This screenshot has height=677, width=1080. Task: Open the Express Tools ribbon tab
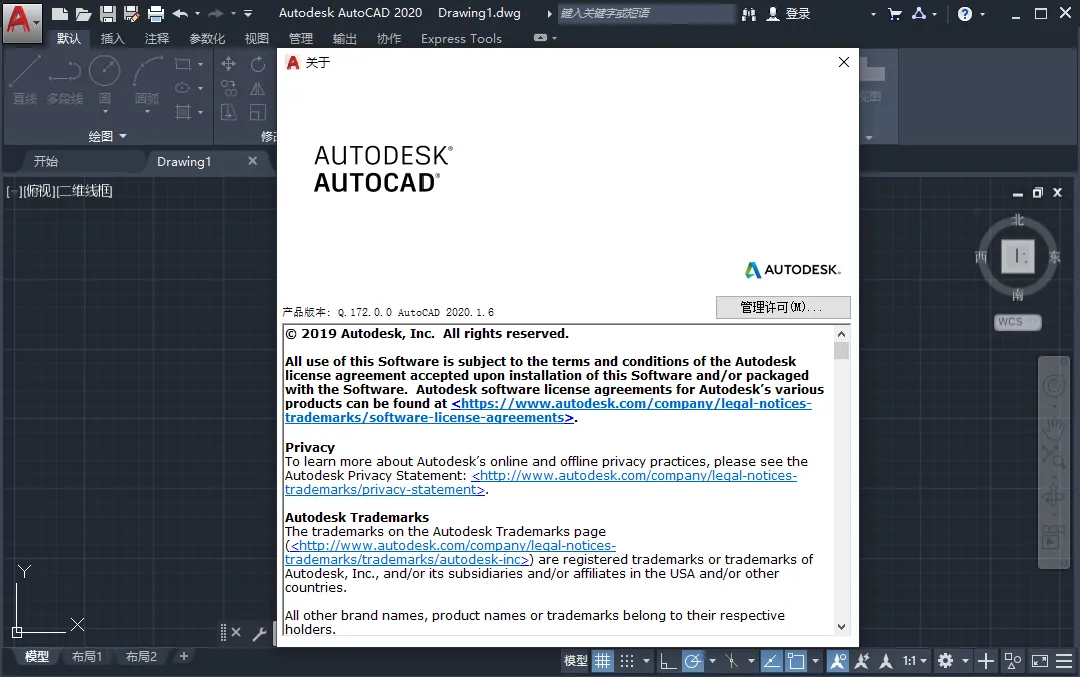click(x=461, y=39)
